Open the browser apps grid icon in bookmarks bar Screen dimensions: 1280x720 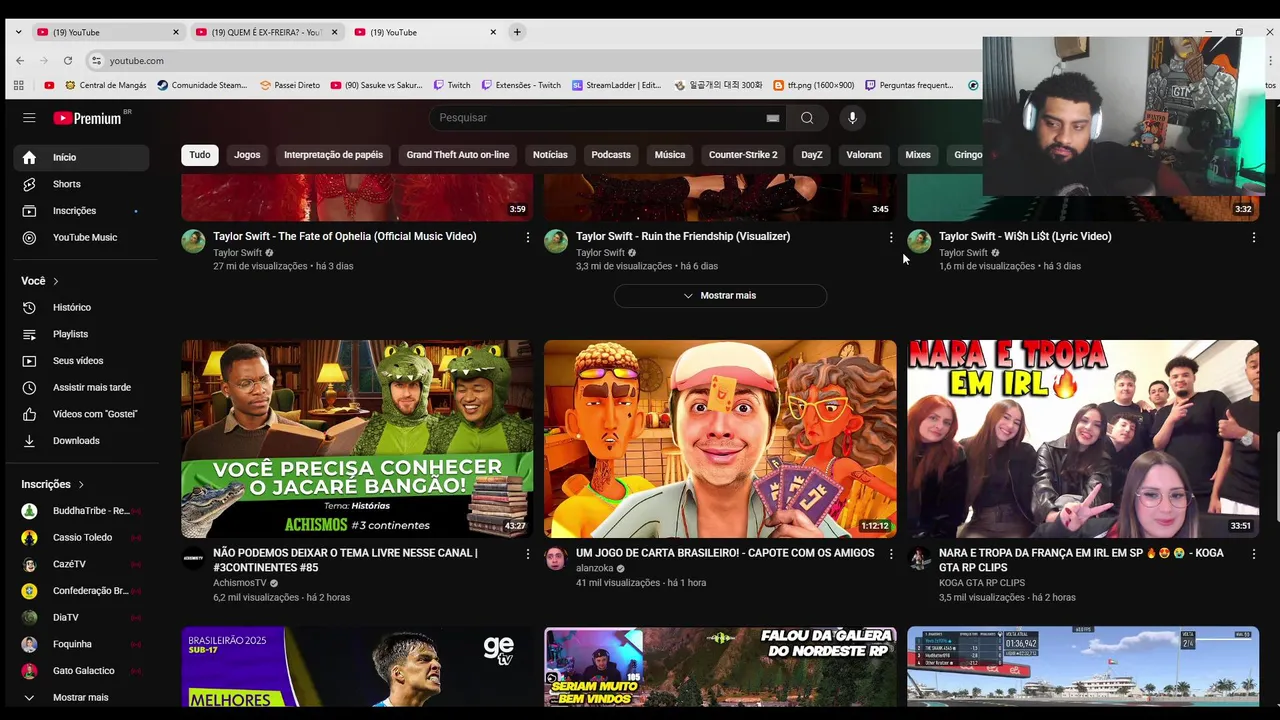pos(19,85)
